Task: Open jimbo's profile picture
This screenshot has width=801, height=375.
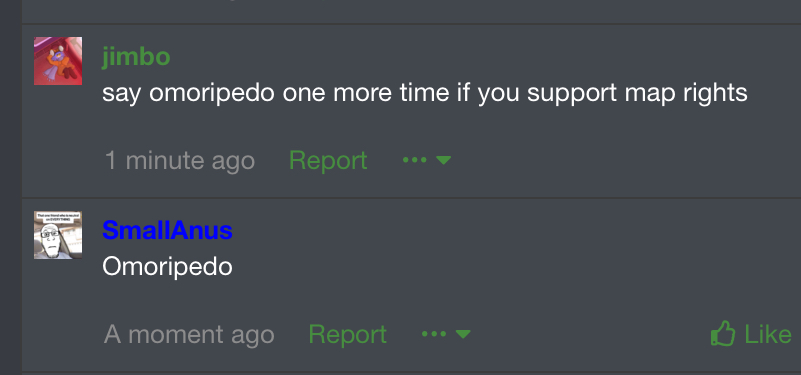Action: (58, 61)
